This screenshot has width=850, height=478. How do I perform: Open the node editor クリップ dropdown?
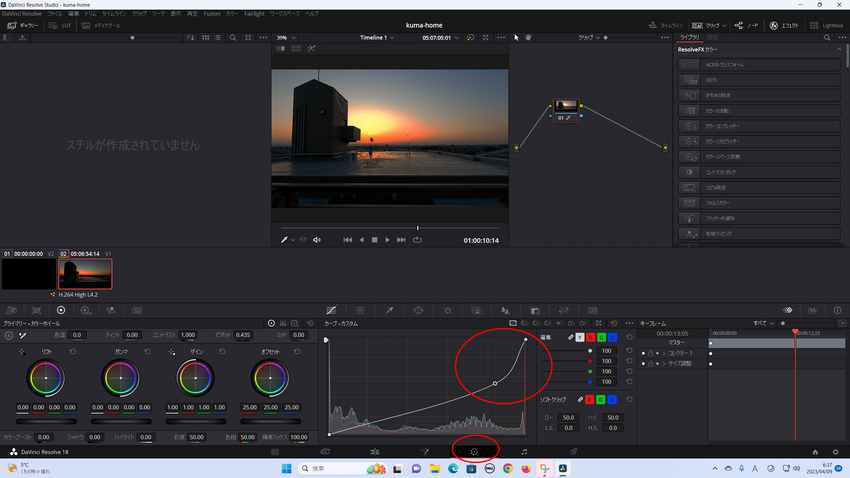(589, 38)
